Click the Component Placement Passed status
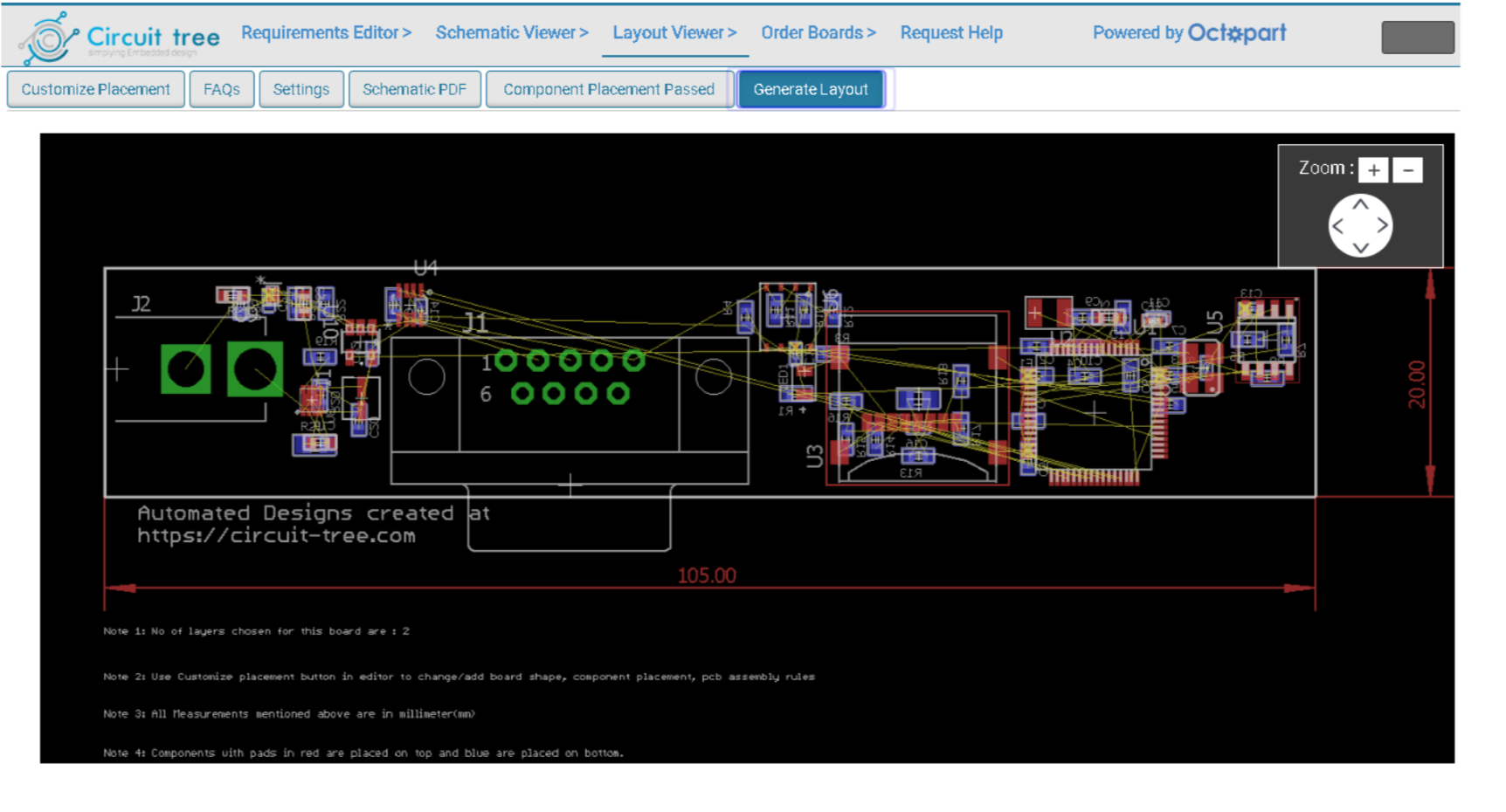Viewport: 1506px width, 812px height. [x=609, y=89]
